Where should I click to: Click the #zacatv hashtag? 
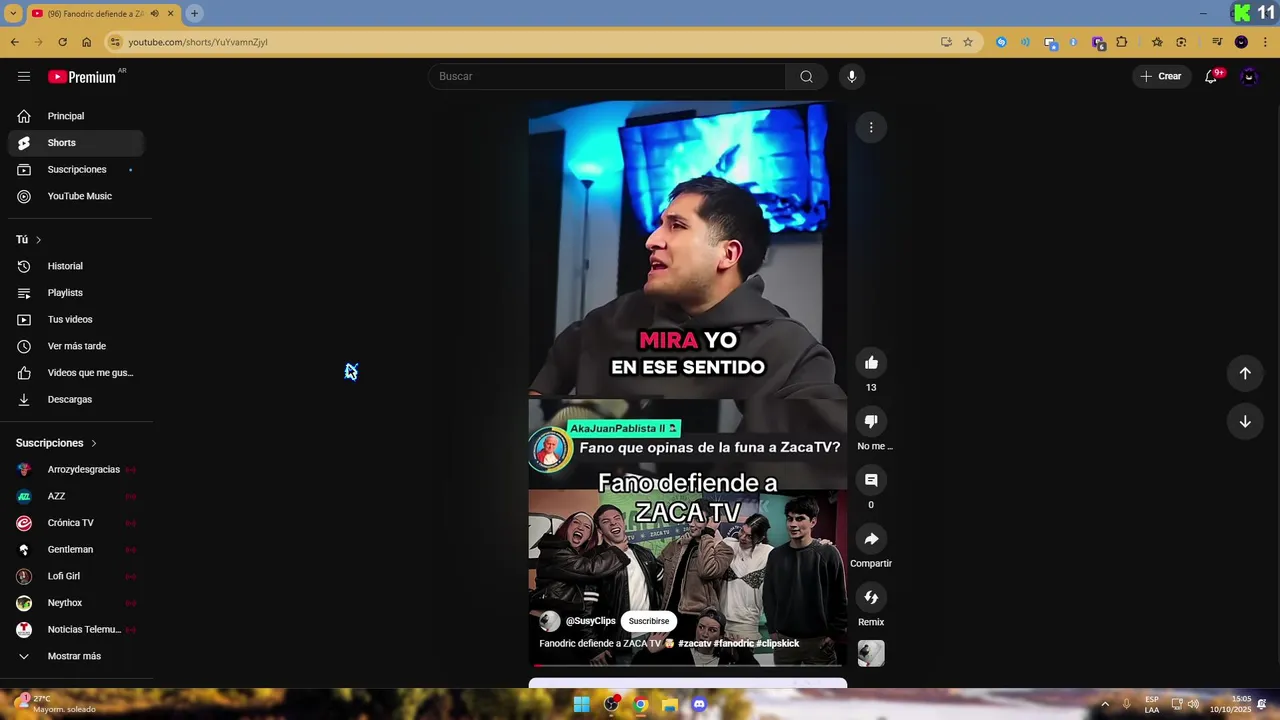694,644
